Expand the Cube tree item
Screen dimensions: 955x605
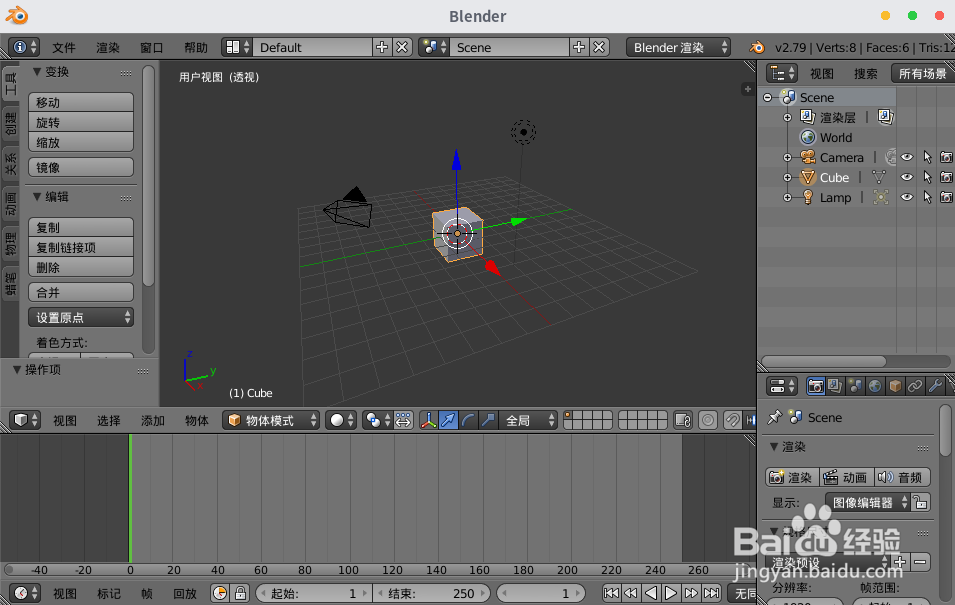[x=788, y=178]
